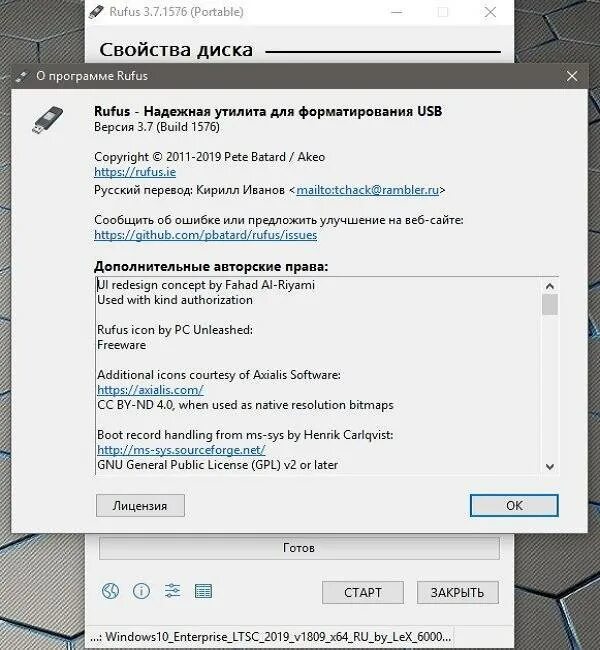Click scrollbar up arrow in credits box
600x650 pixels.
tap(550, 286)
